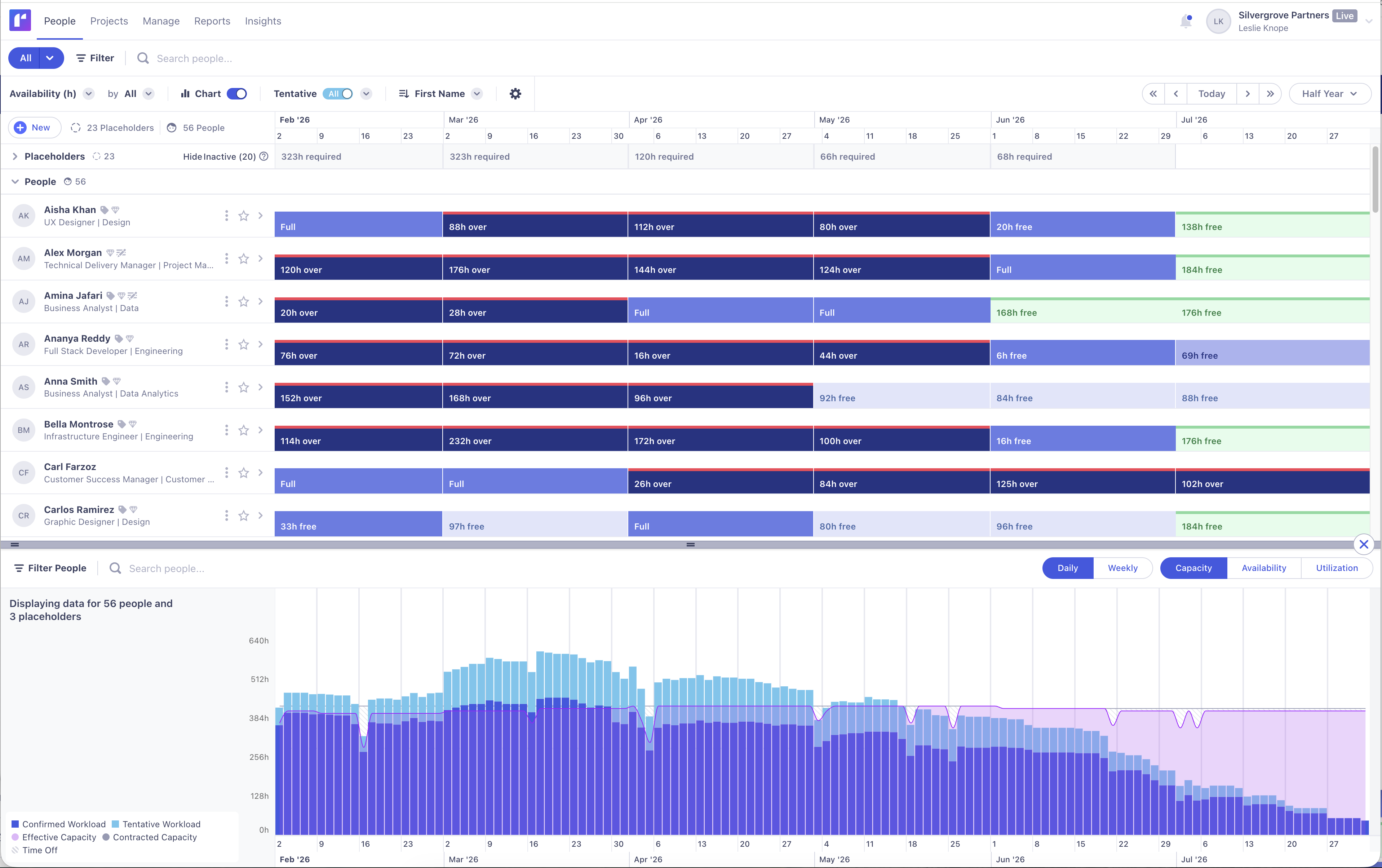Image resolution: width=1382 pixels, height=868 pixels.
Task: Click the 23 Placeholders counter icon
Action: point(76,128)
